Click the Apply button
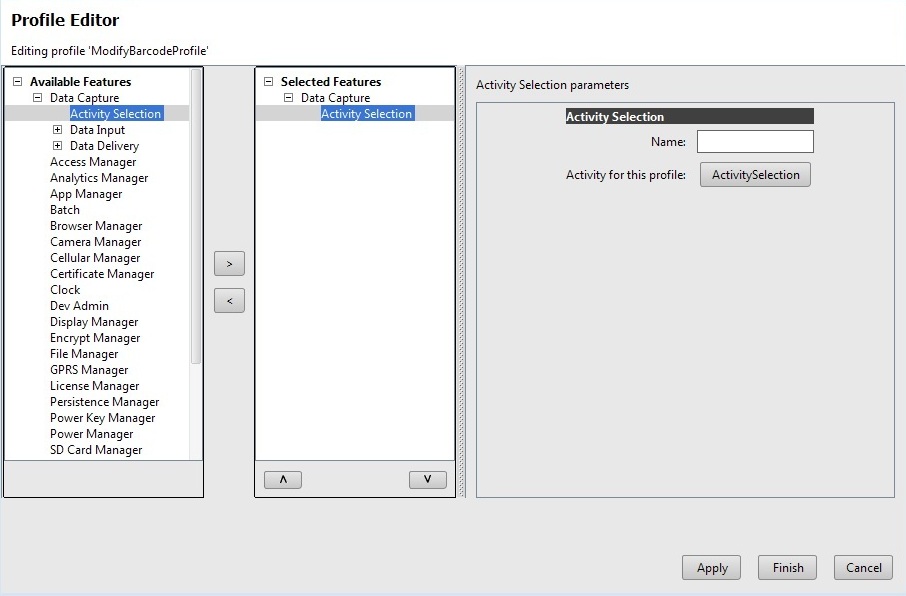906x596 pixels. [712, 568]
